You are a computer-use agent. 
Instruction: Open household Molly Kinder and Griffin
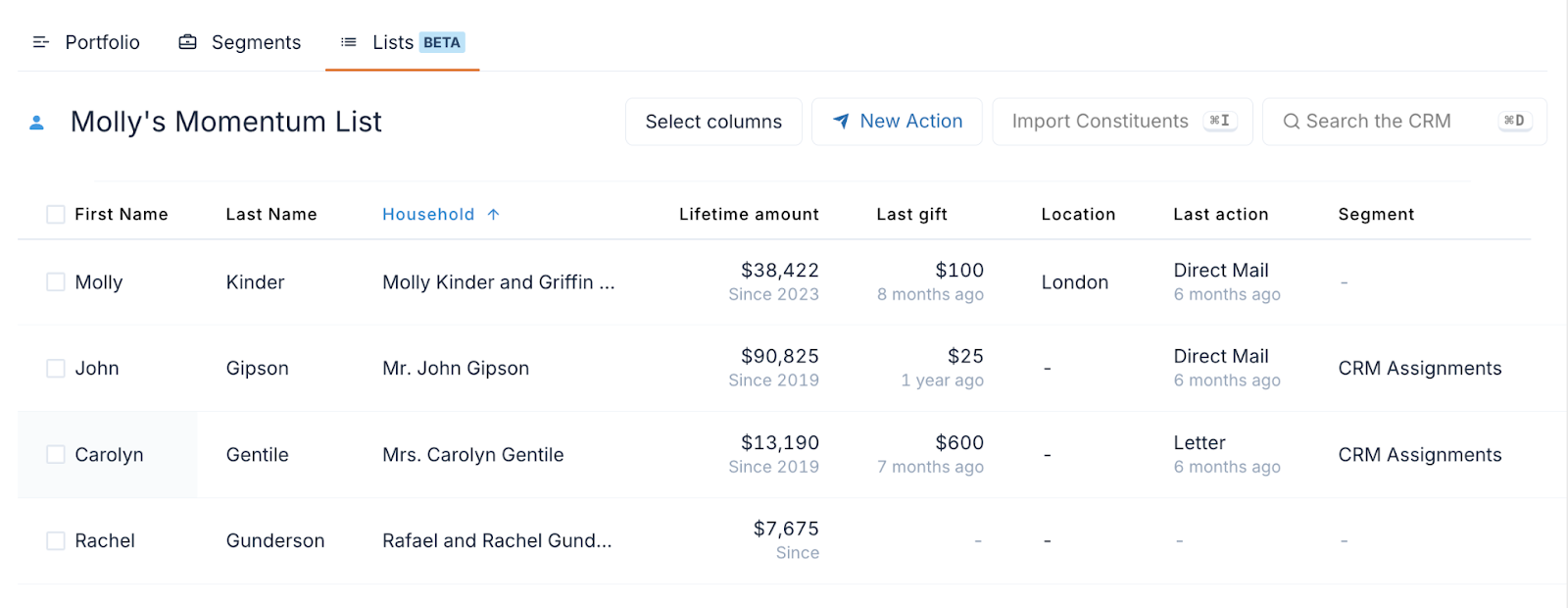tap(498, 282)
